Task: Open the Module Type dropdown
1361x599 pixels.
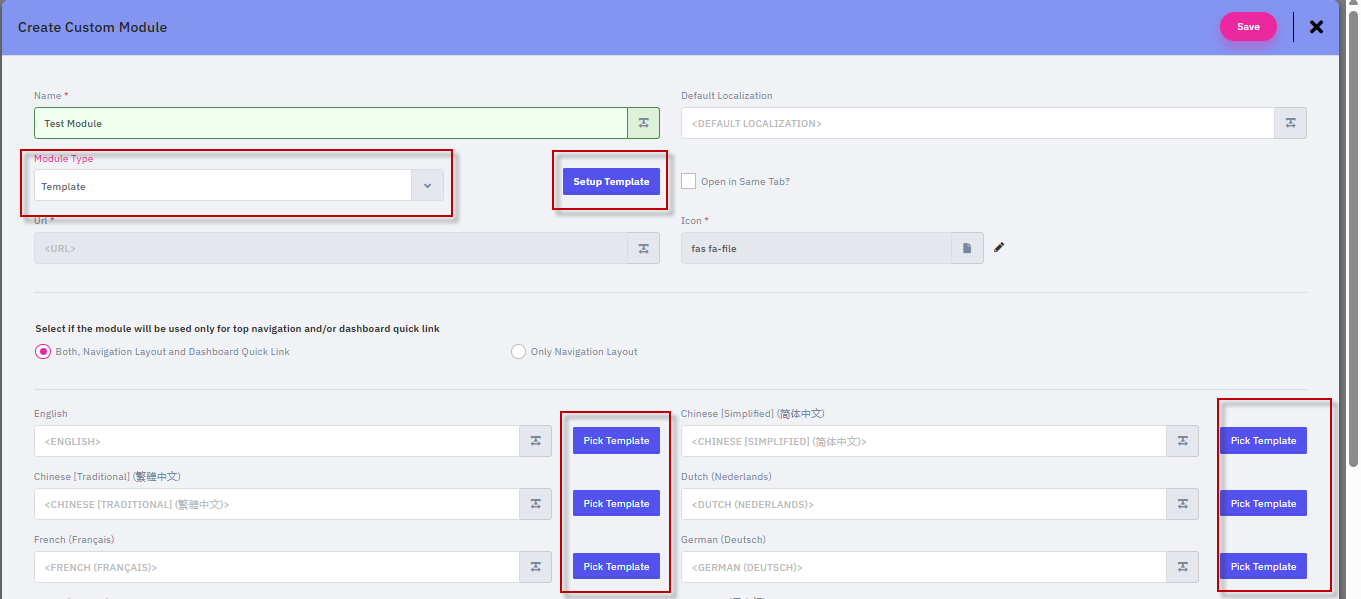Action: (x=427, y=186)
